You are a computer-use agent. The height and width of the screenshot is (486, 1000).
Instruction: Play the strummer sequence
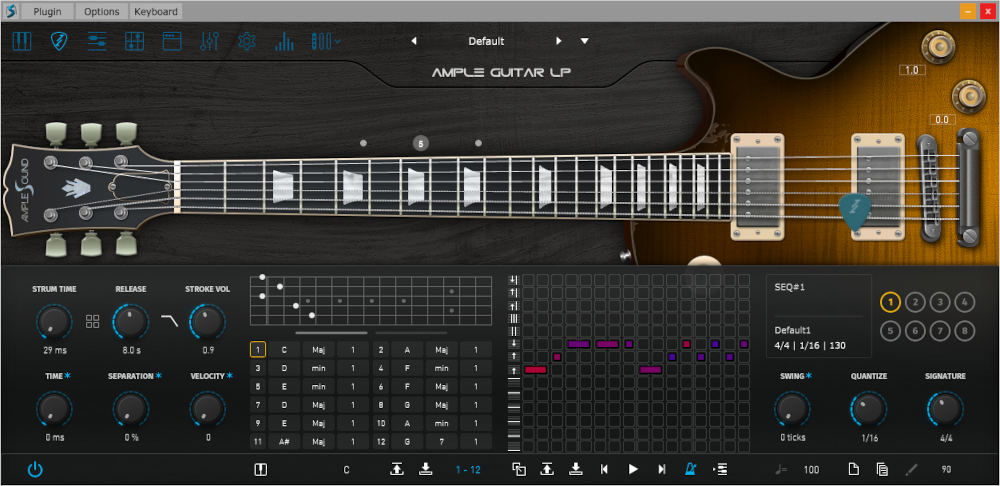point(633,470)
